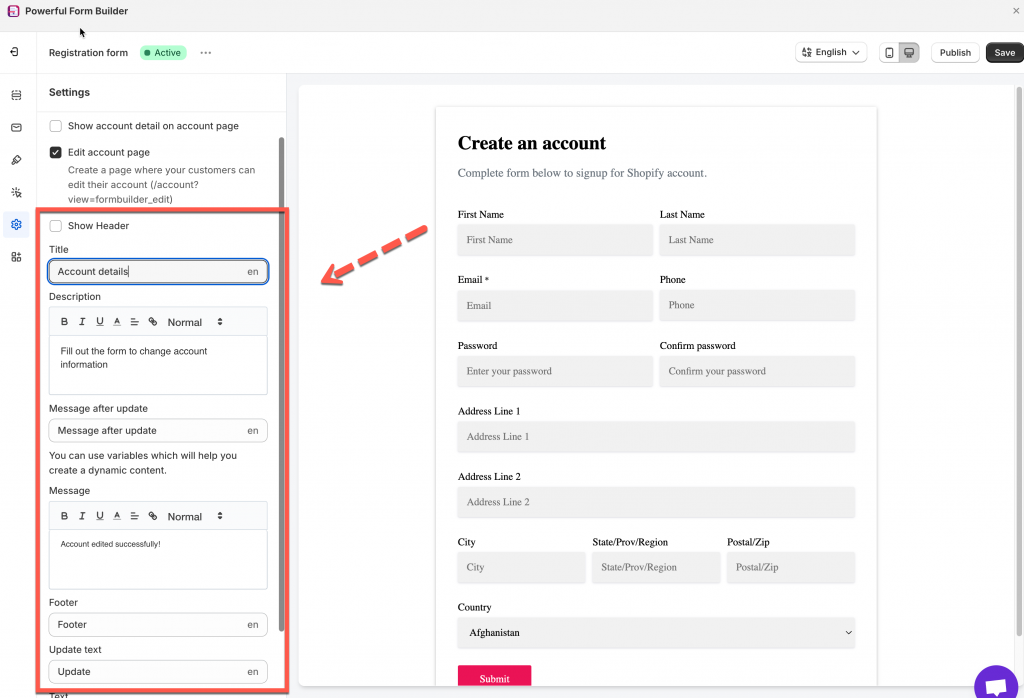This screenshot has width=1024, height=698.
Task: Save the form
Action: coord(1004,53)
